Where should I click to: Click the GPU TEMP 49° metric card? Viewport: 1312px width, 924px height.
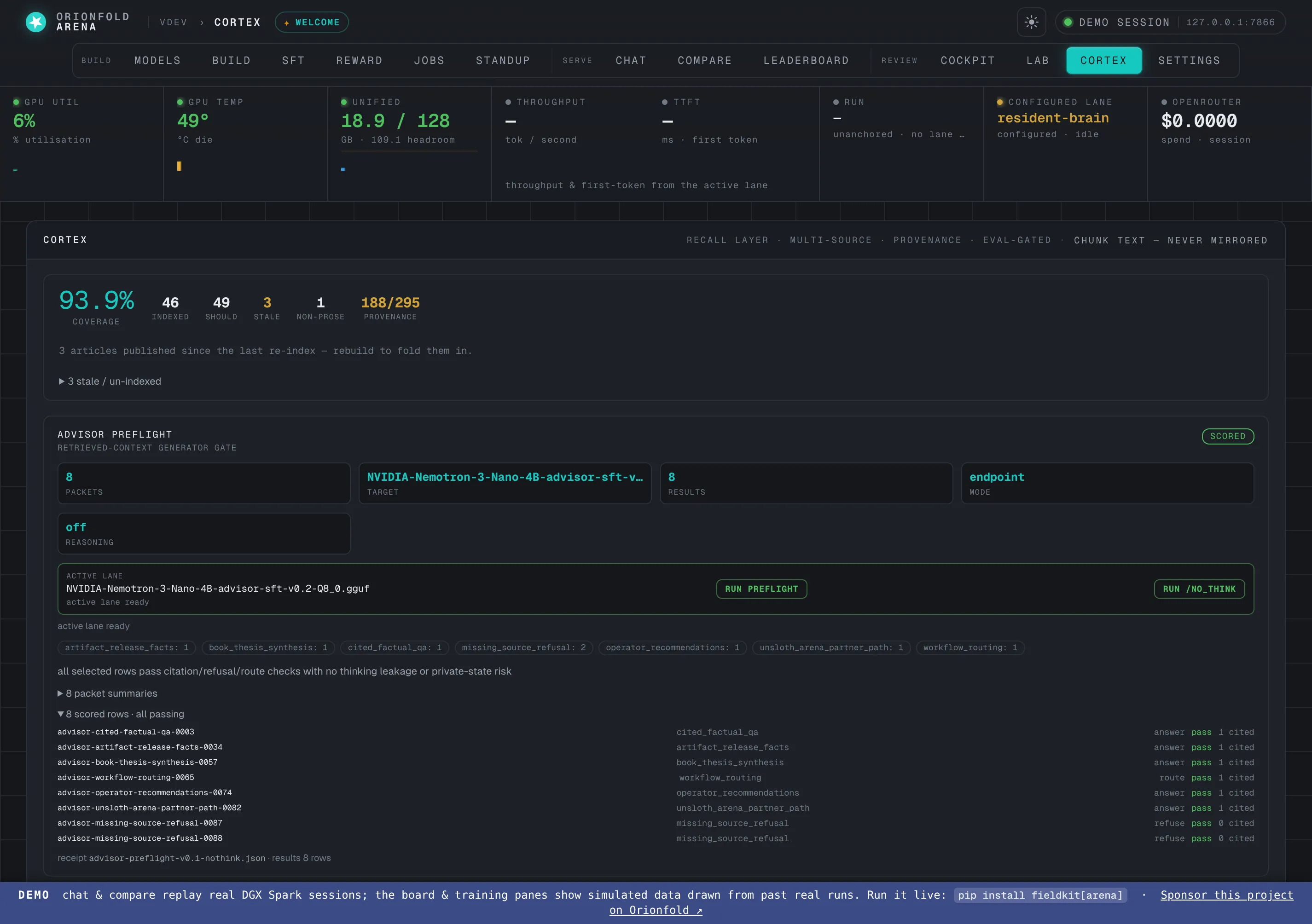pyautogui.click(x=246, y=144)
